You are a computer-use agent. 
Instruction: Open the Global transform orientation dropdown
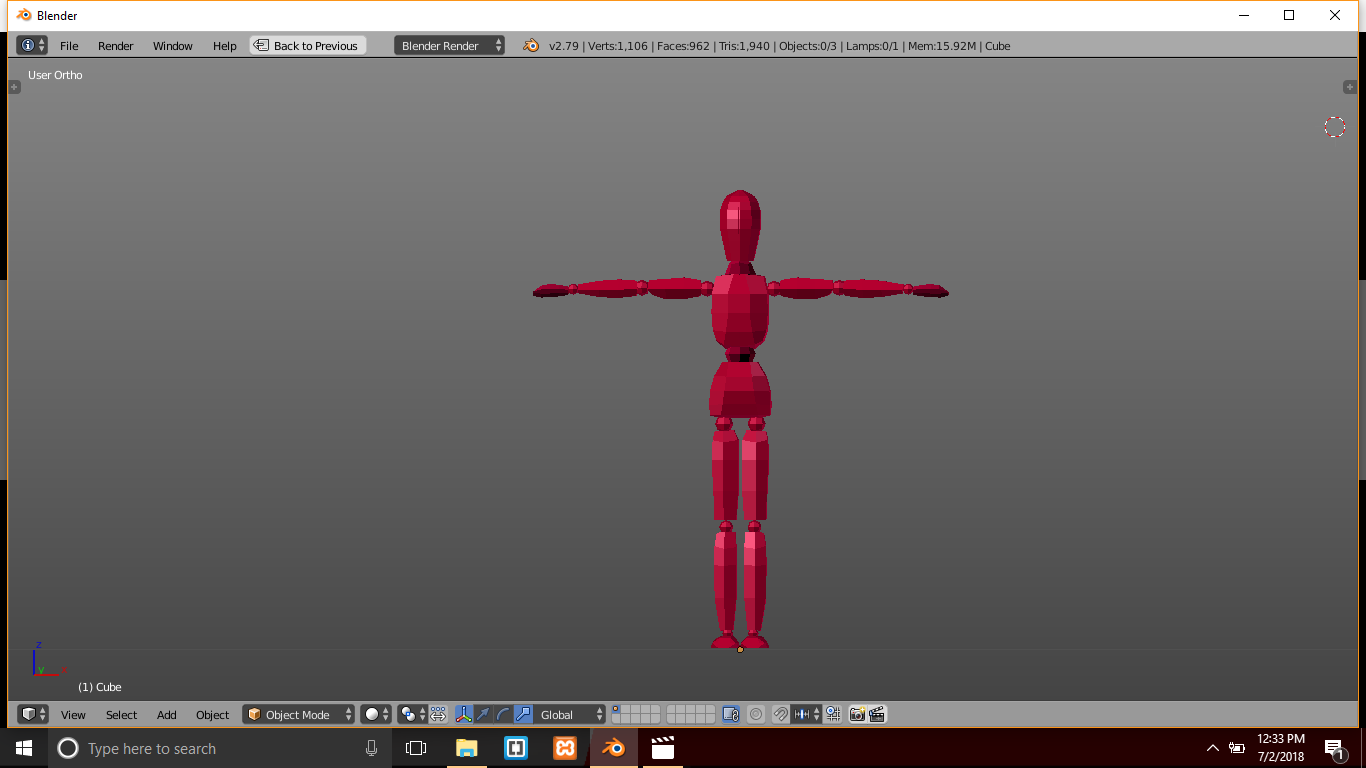(570, 714)
